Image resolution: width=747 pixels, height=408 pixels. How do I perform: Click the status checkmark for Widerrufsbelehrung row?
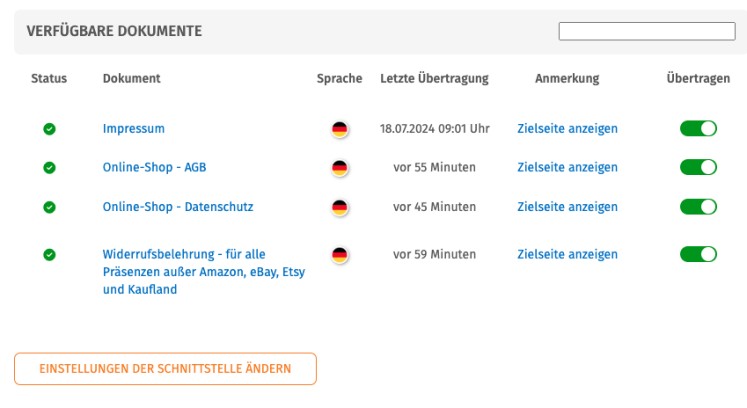(x=49, y=254)
